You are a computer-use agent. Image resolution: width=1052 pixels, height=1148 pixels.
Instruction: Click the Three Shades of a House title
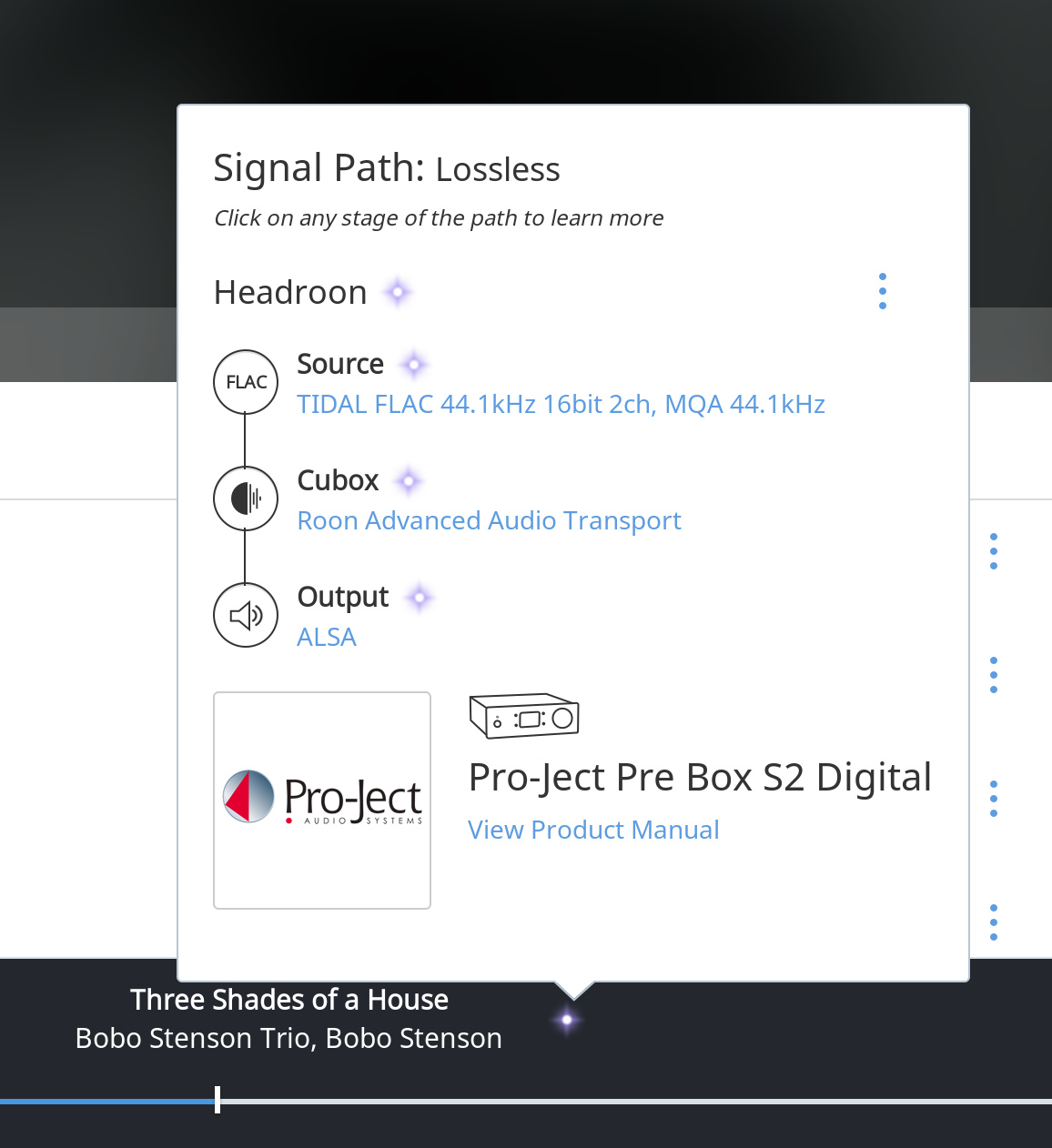[289, 1000]
